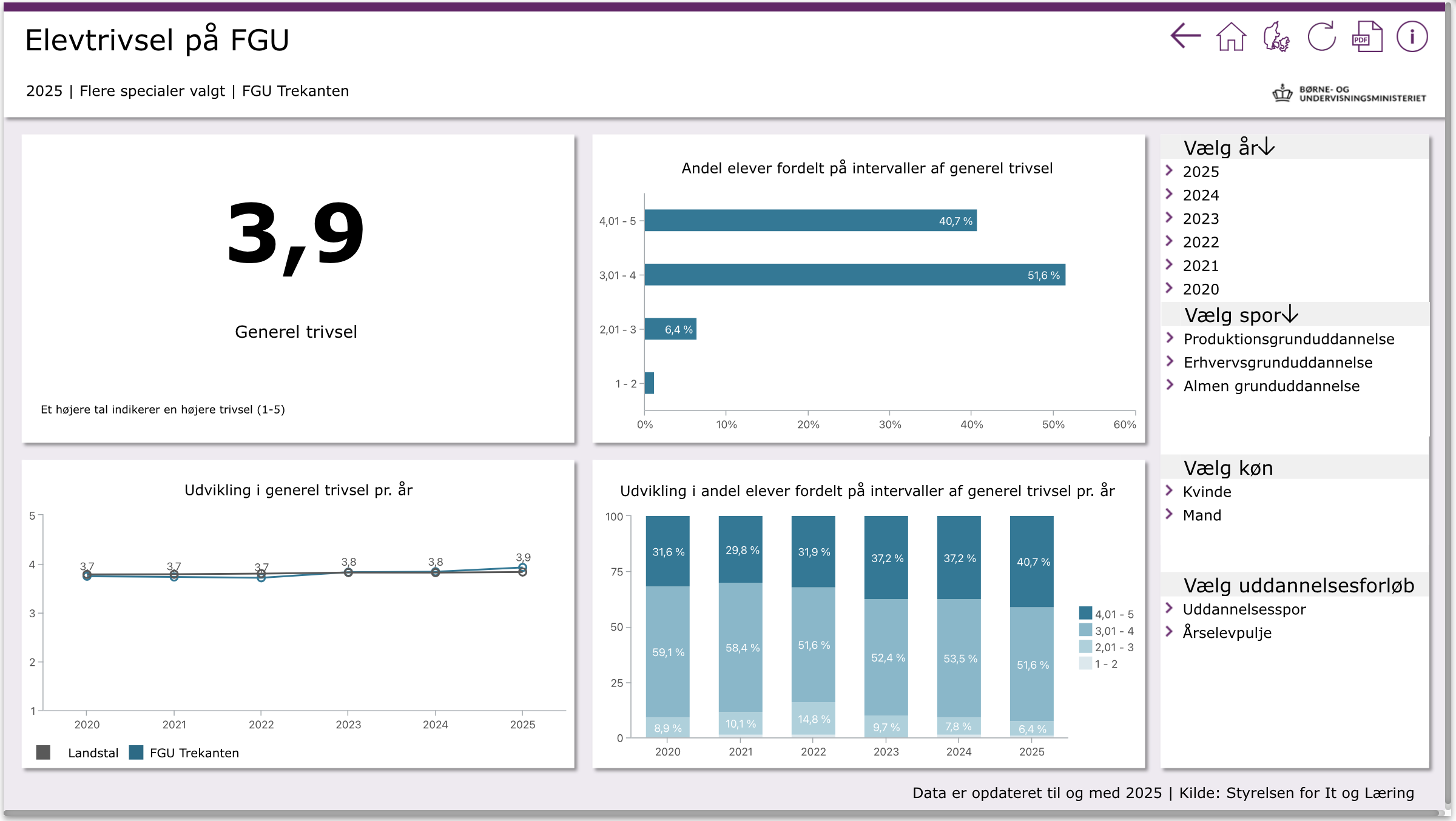Select Mand gender filter
The height and width of the screenshot is (821, 1456).
coord(1202,515)
